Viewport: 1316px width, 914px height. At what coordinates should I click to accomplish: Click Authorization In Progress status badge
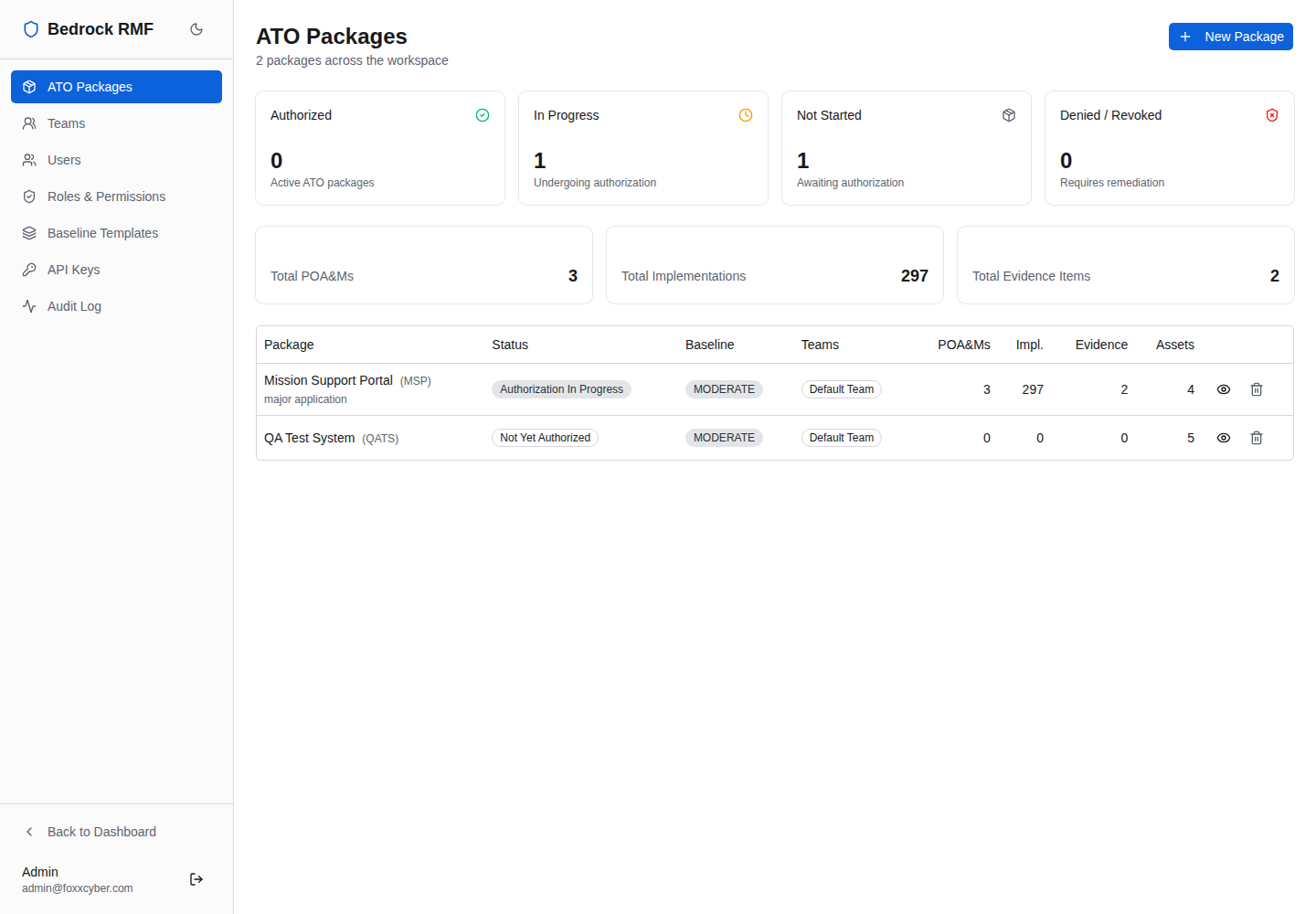[561, 389]
